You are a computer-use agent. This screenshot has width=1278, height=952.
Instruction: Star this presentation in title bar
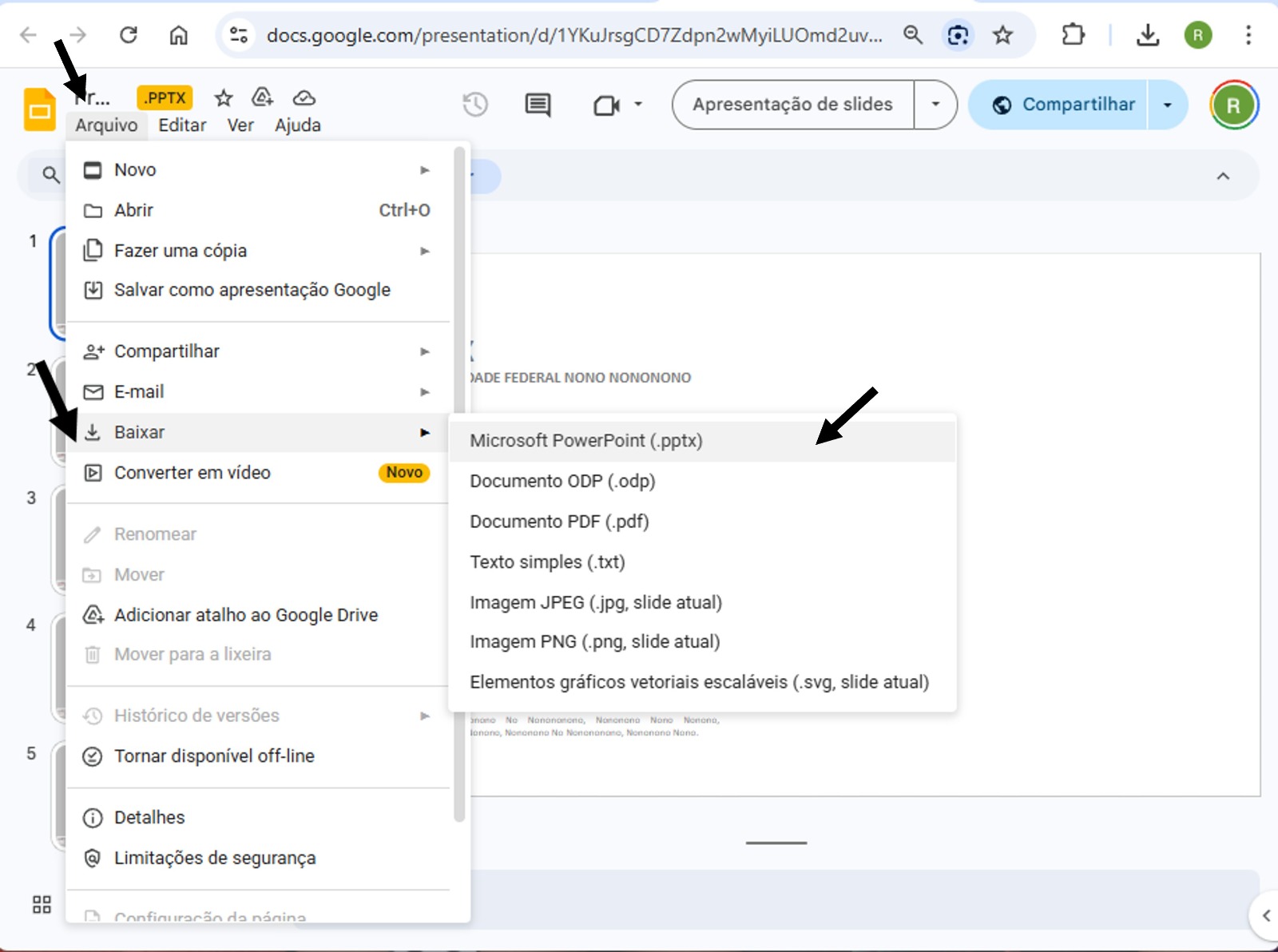[224, 98]
